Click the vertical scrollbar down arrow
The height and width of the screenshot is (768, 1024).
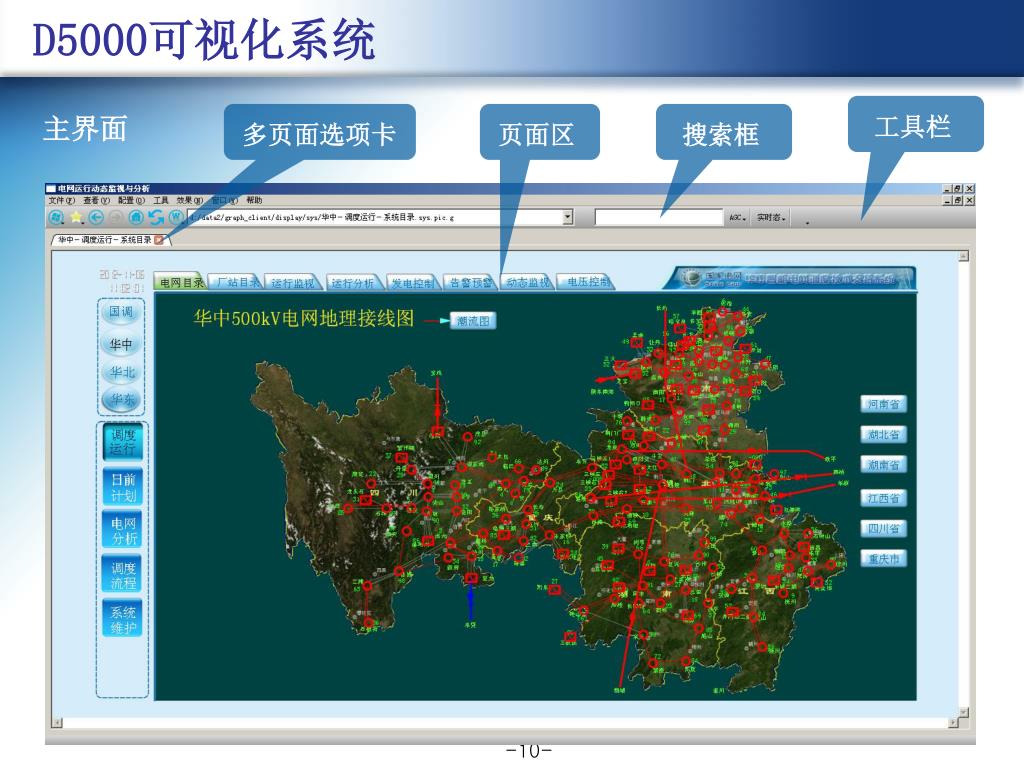tap(963, 712)
